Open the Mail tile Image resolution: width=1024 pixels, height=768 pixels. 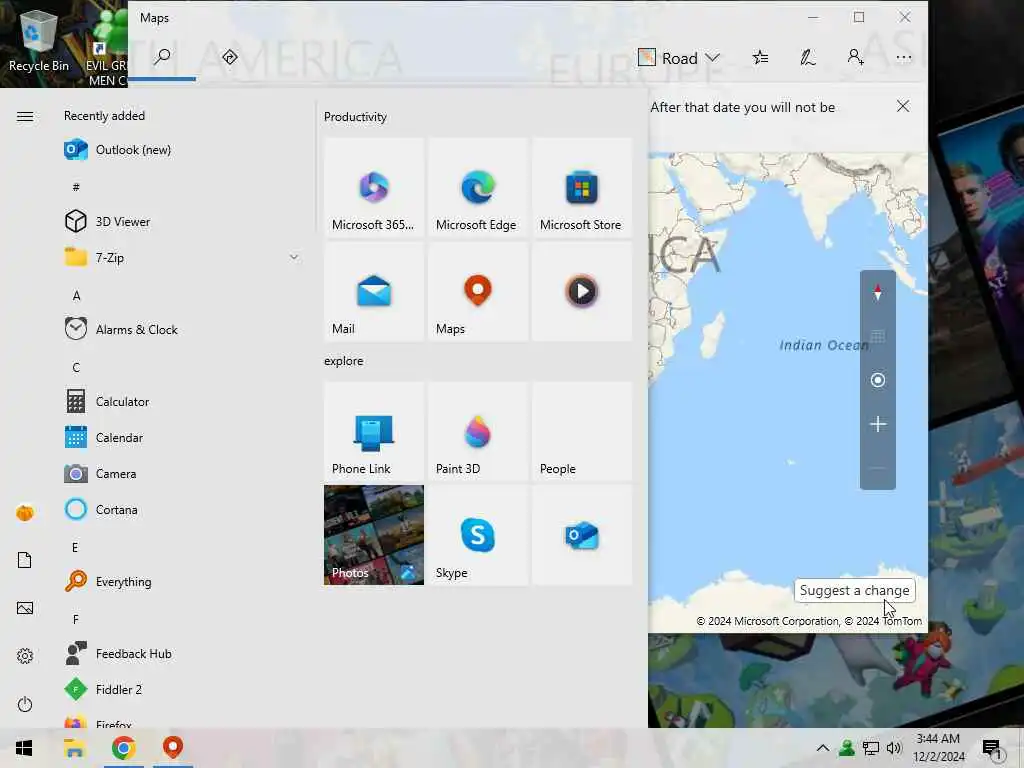point(374,291)
